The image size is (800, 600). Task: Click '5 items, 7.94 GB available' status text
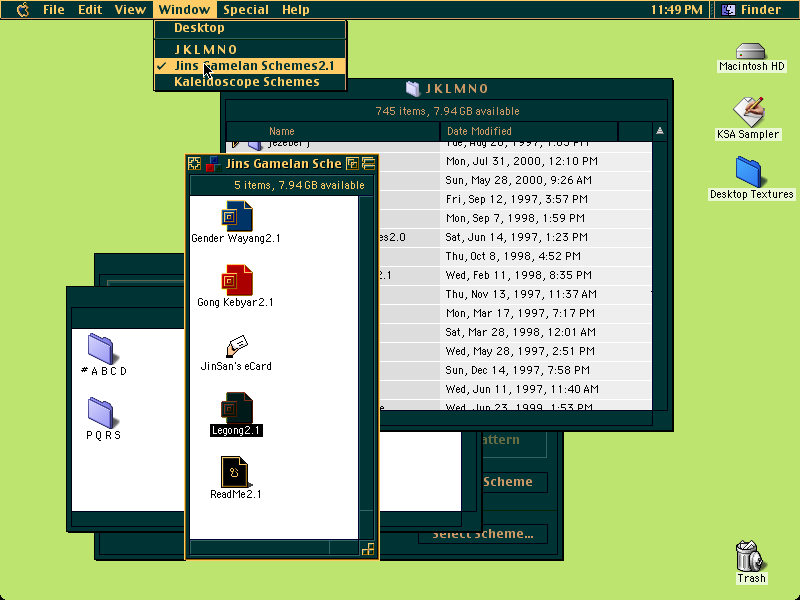point(299,185)
